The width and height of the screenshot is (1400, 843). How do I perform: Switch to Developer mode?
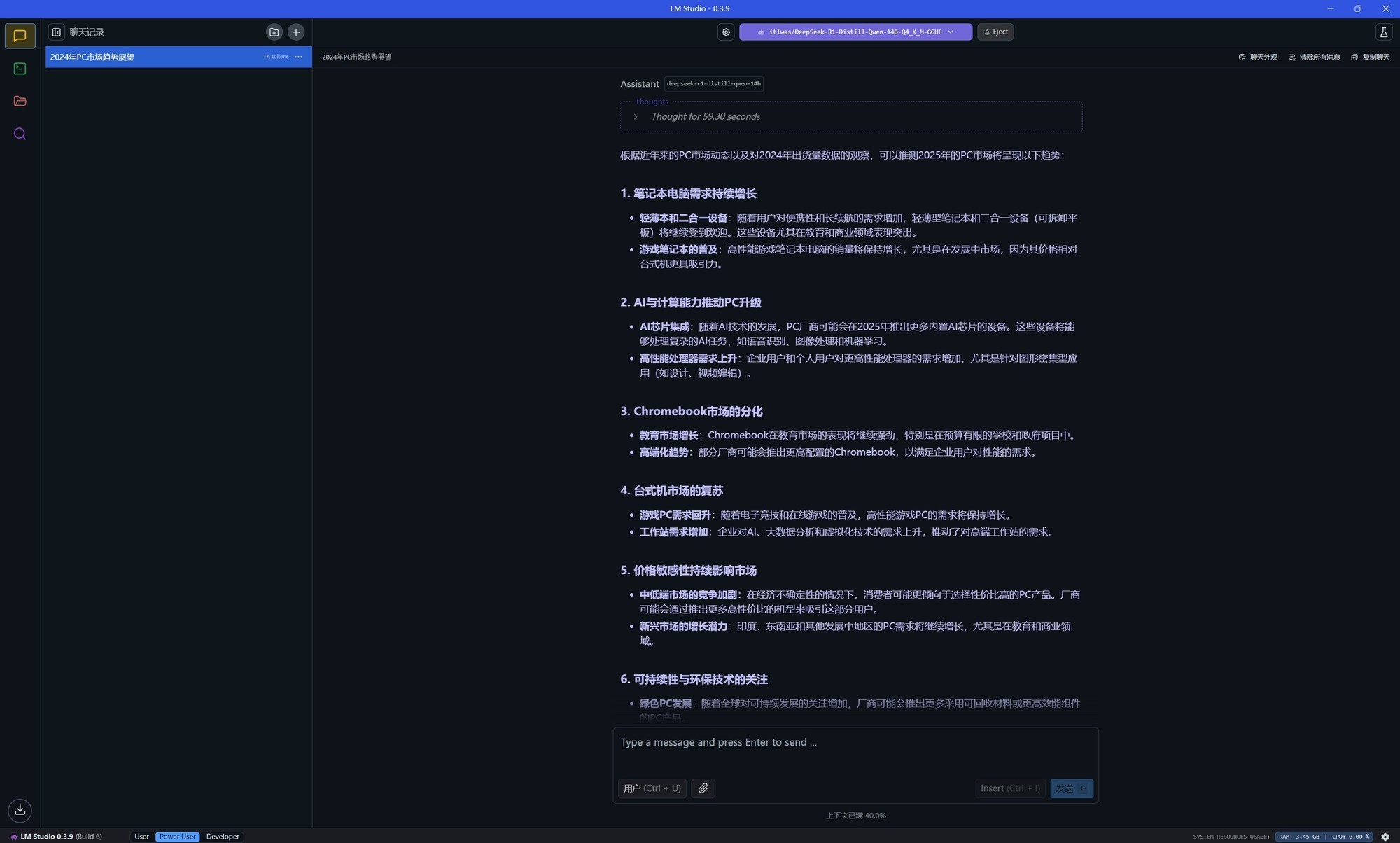223,837
